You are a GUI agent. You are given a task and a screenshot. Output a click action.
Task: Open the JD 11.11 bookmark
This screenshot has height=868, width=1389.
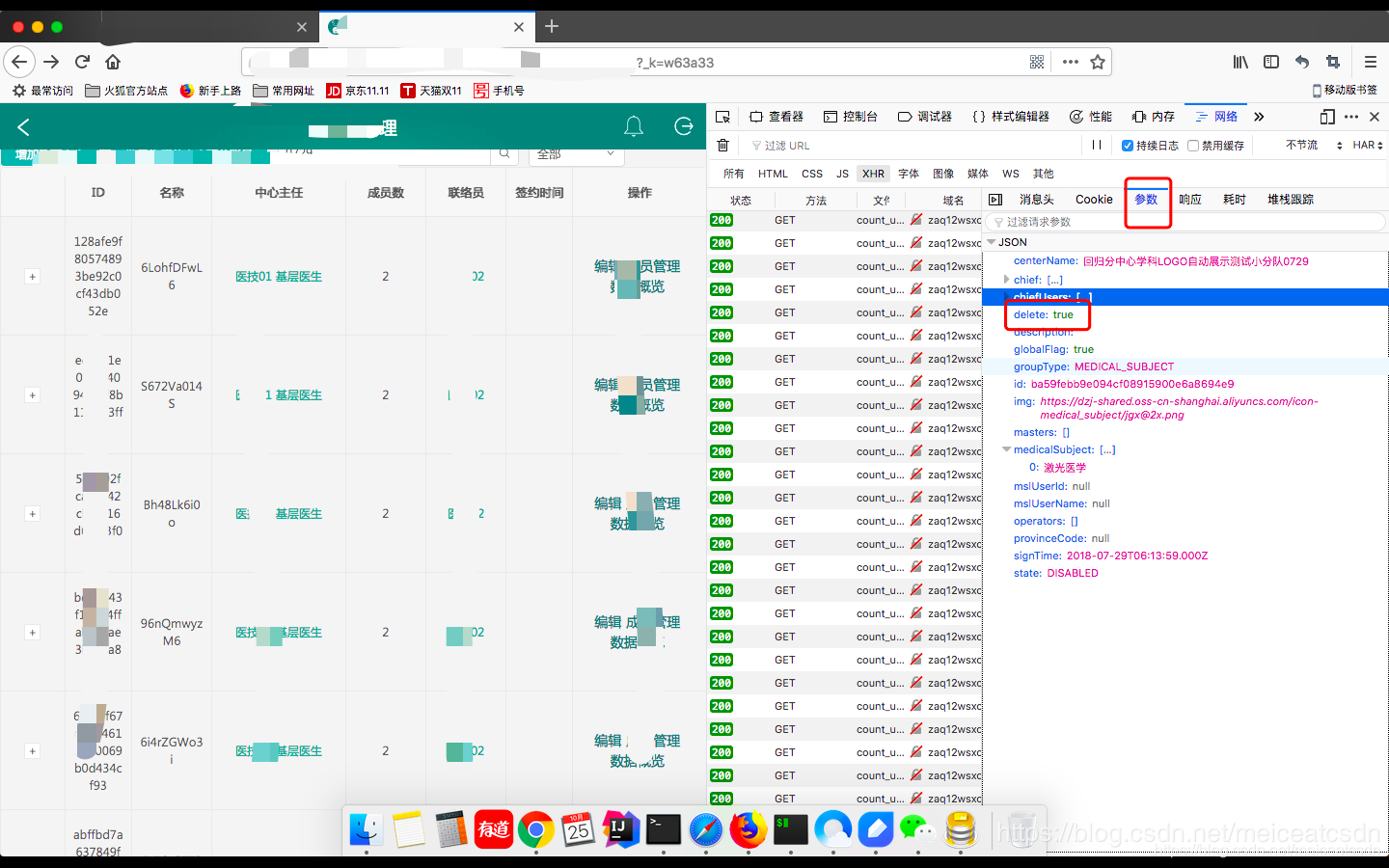point(357,91)
